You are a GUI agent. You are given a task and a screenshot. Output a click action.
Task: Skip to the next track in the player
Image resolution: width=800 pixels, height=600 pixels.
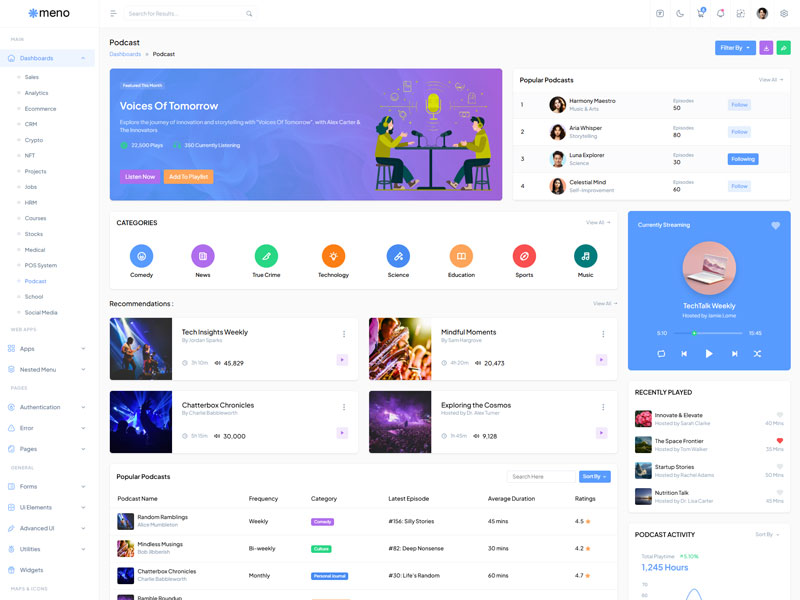(734, 353)
